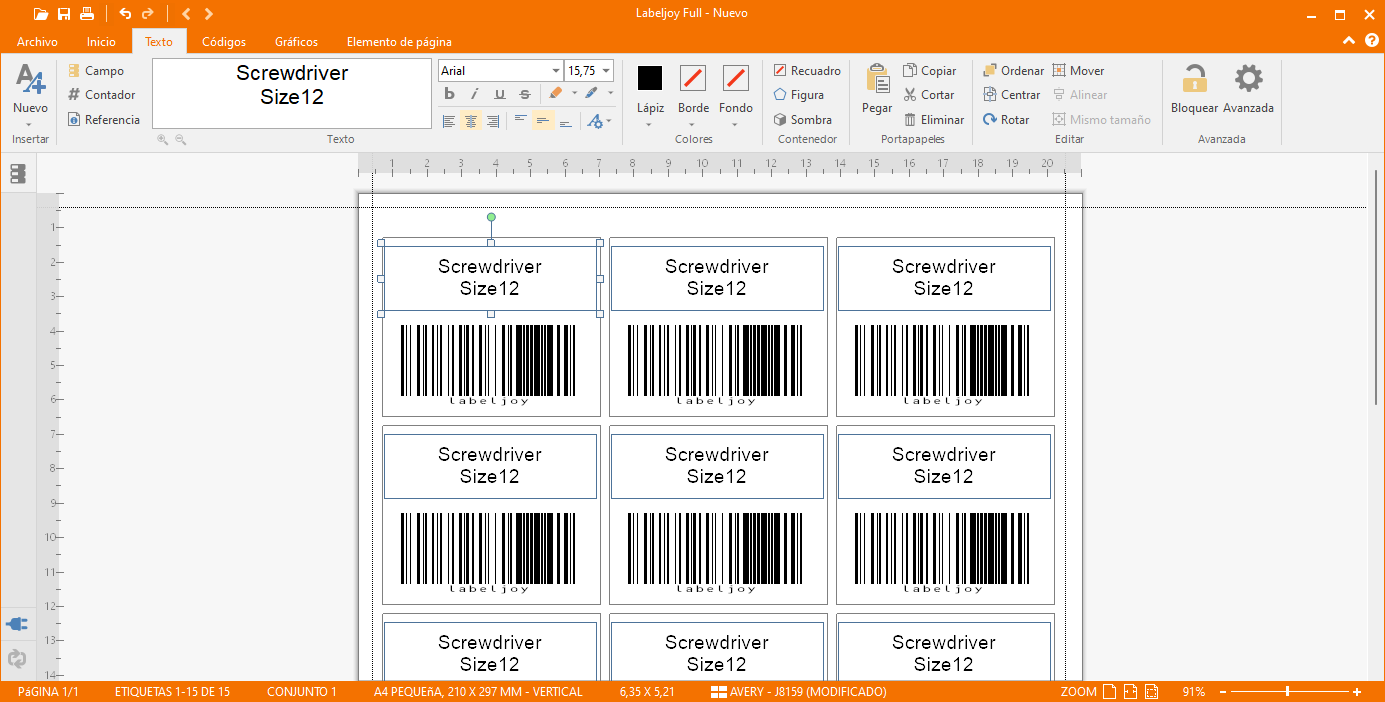Increase zoom with the plus button

(1357, 692)
